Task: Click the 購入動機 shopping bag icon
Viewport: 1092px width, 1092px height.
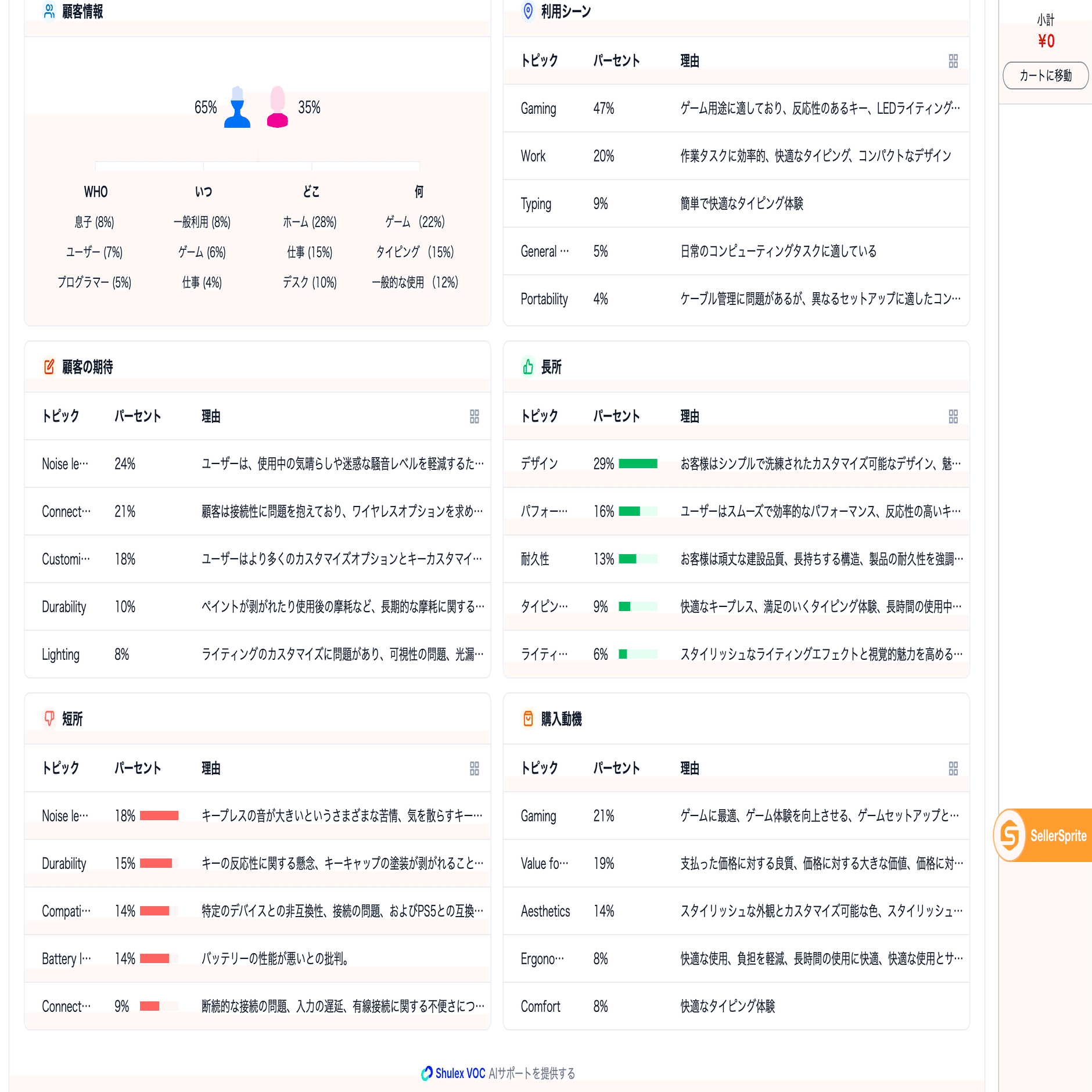Action: (x=528, y=719)
